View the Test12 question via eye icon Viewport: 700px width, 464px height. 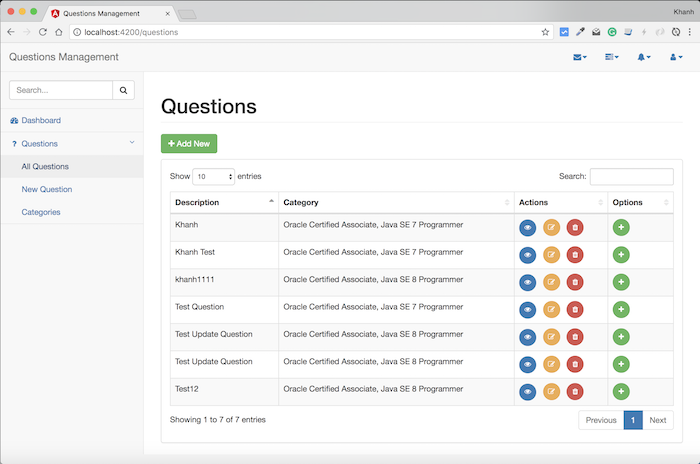tap(528, 392)
